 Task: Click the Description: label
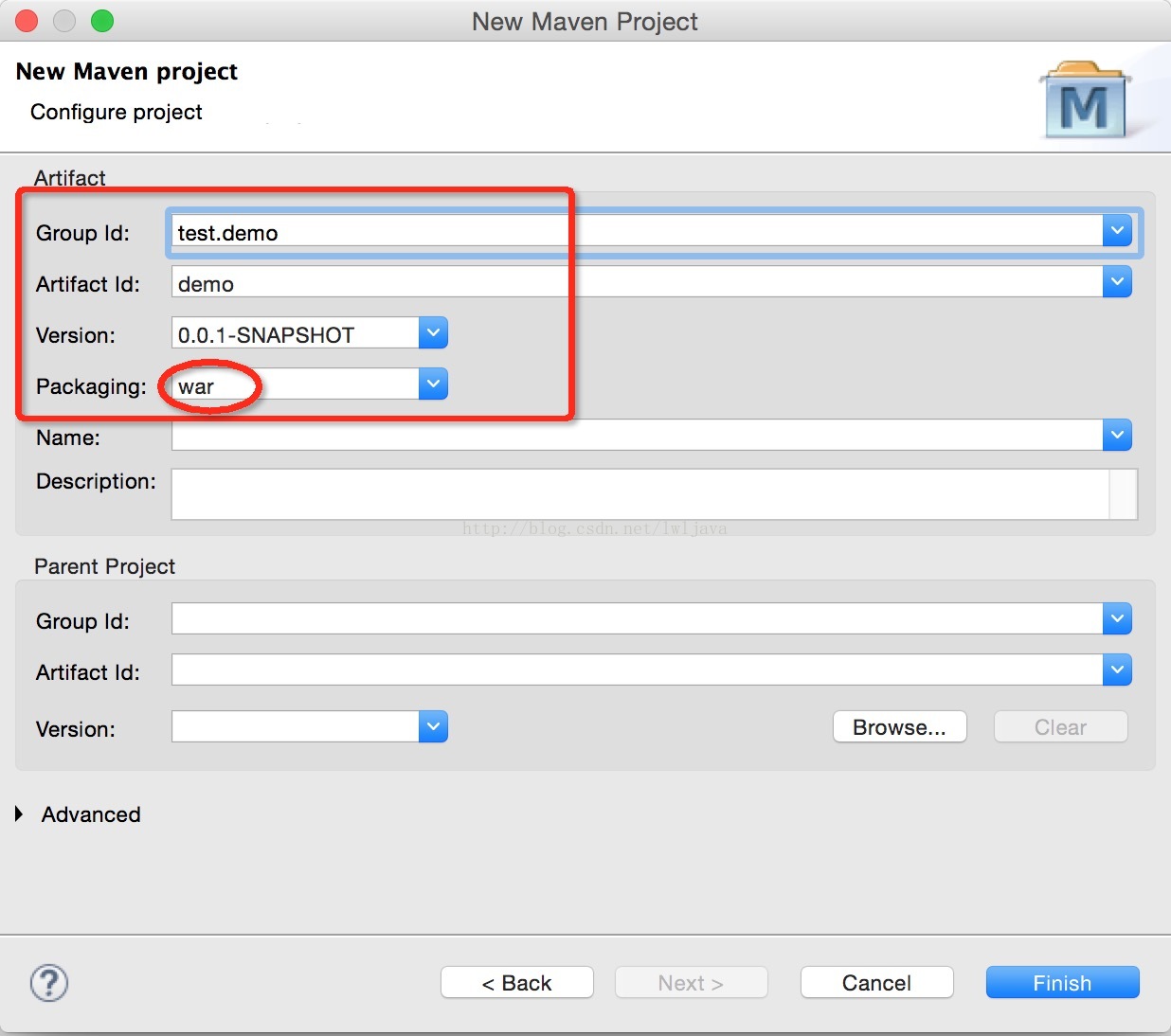pyautogui.click(x=96, y=481)
